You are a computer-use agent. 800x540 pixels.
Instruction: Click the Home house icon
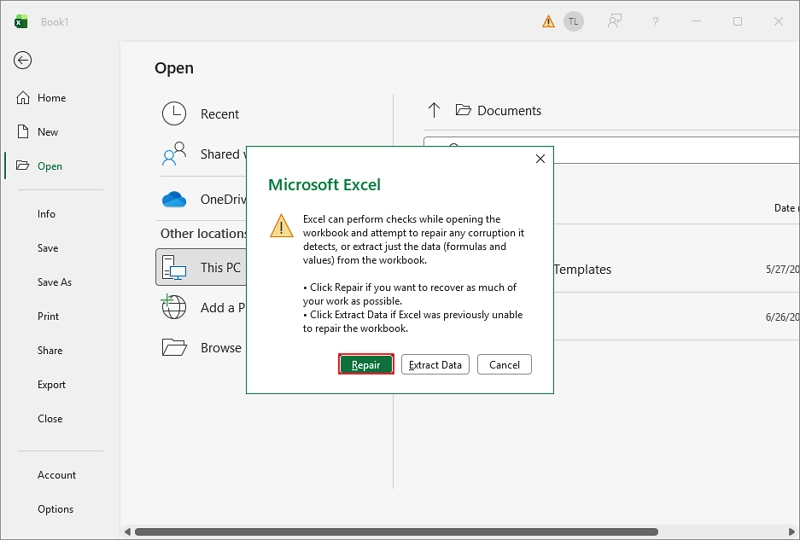click(23, 97)
